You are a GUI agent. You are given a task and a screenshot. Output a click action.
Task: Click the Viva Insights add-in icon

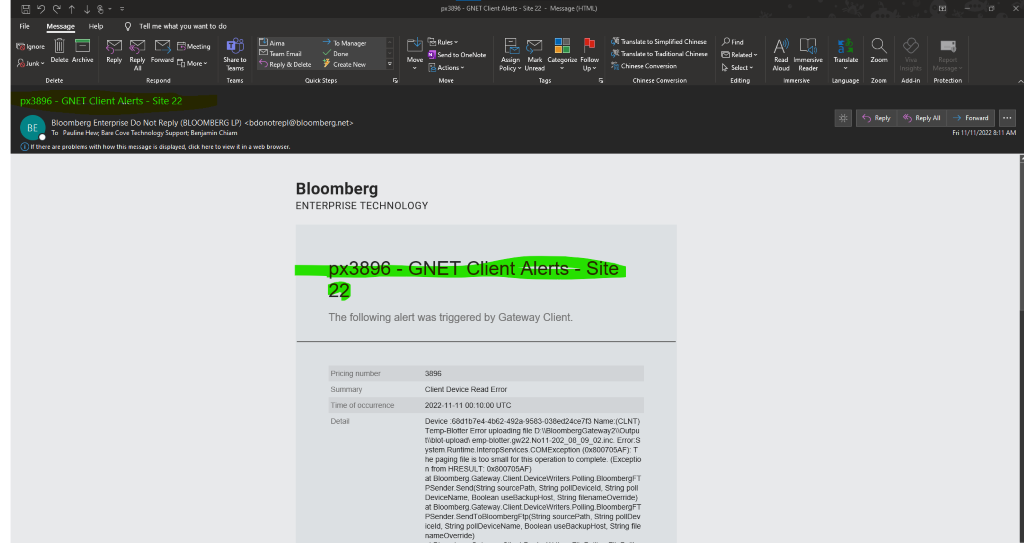[910, 54]
